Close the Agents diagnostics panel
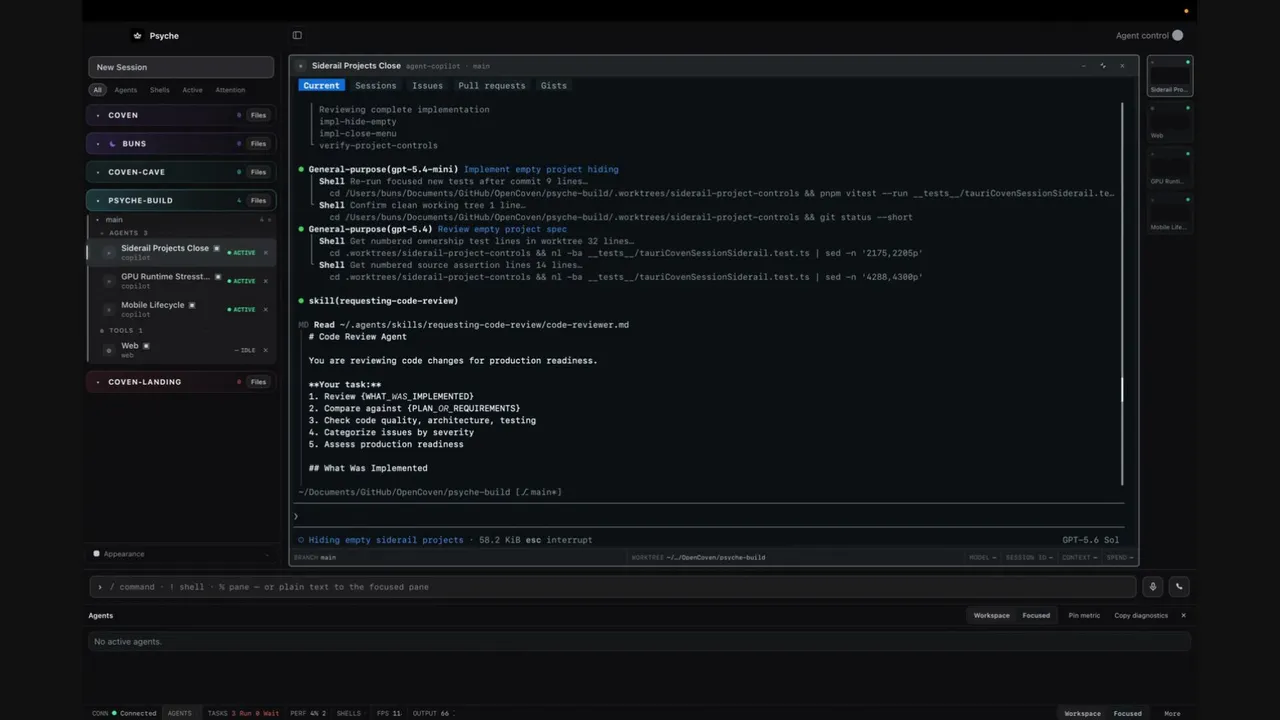This screenshot has height=720, width=1280. (x=1183, y=615)
